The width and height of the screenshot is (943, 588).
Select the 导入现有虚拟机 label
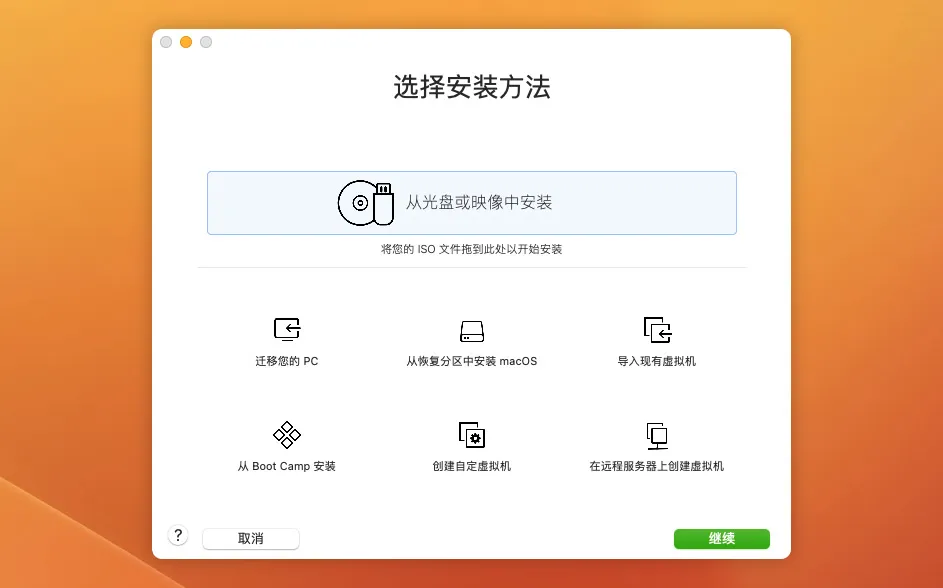point(657,361)
